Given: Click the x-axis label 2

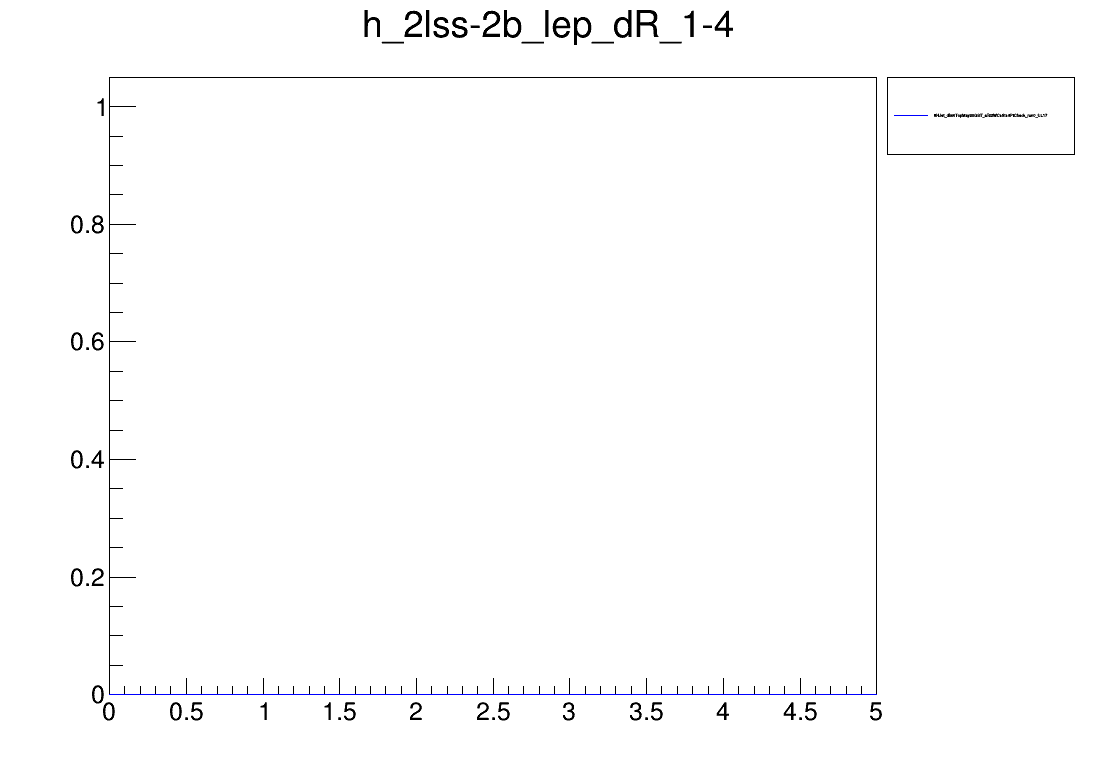Looking at the screenshot, I should (416, 713).
